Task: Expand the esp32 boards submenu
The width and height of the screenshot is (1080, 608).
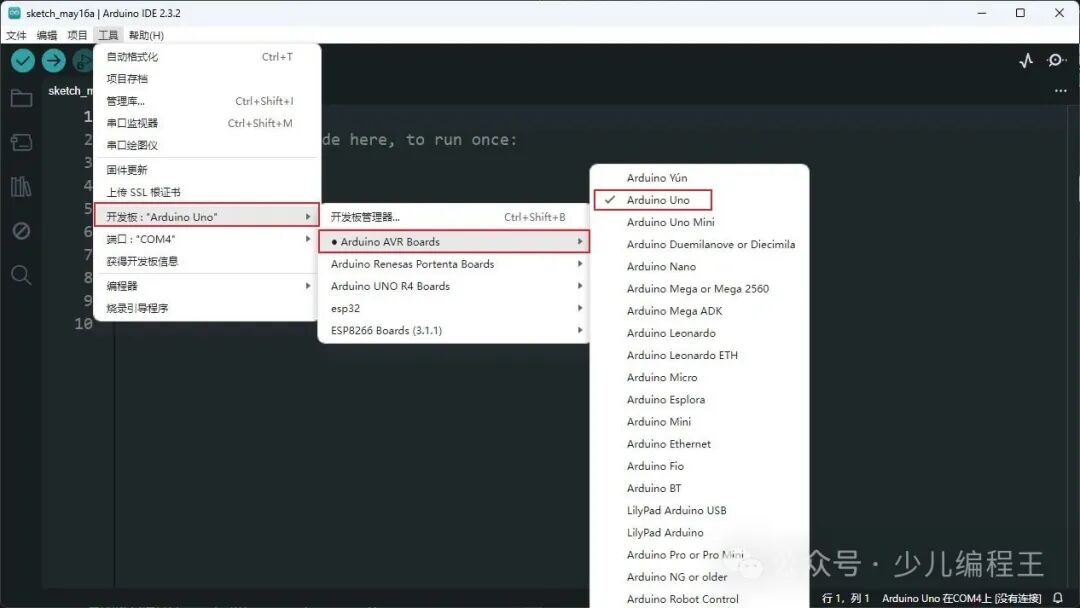Action: click(349, 308)
